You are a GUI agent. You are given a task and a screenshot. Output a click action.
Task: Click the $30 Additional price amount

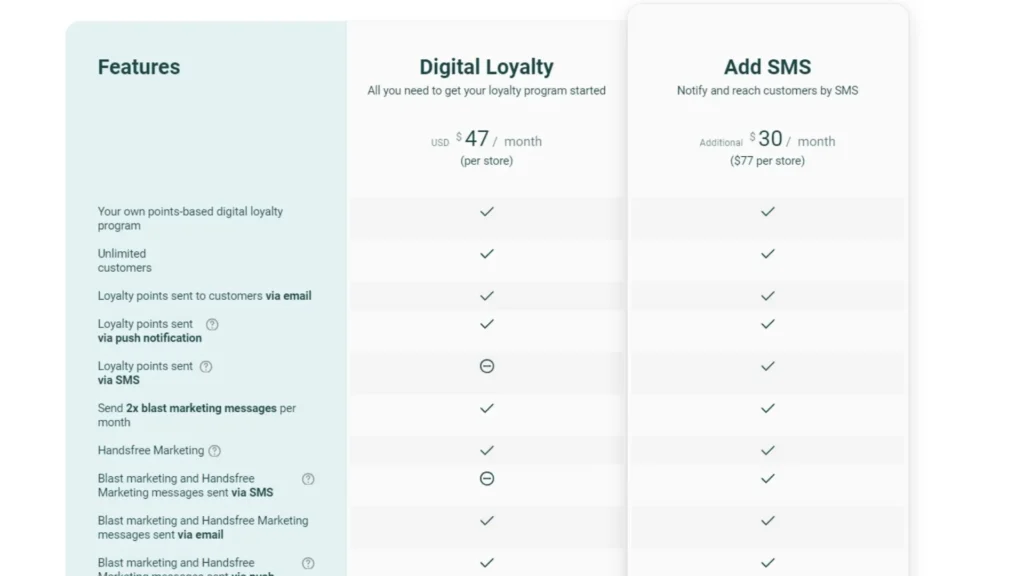pyautogui.click(x=768, y=139)
